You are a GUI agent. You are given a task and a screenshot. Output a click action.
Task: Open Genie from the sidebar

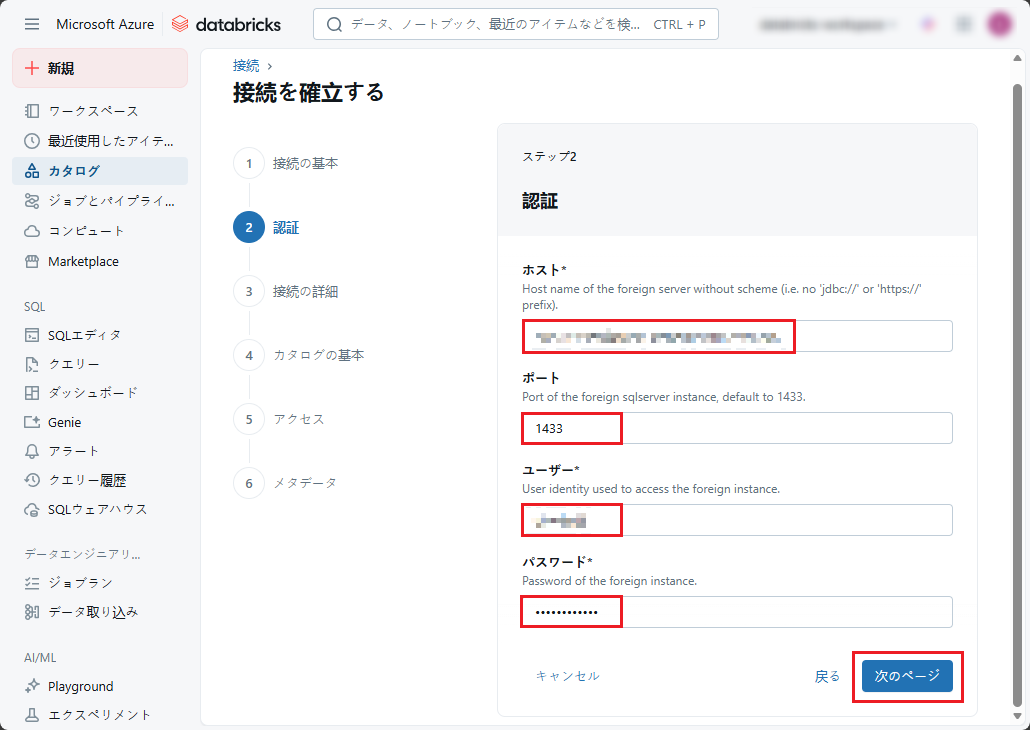pyautogui.click(x=64, y=422)
